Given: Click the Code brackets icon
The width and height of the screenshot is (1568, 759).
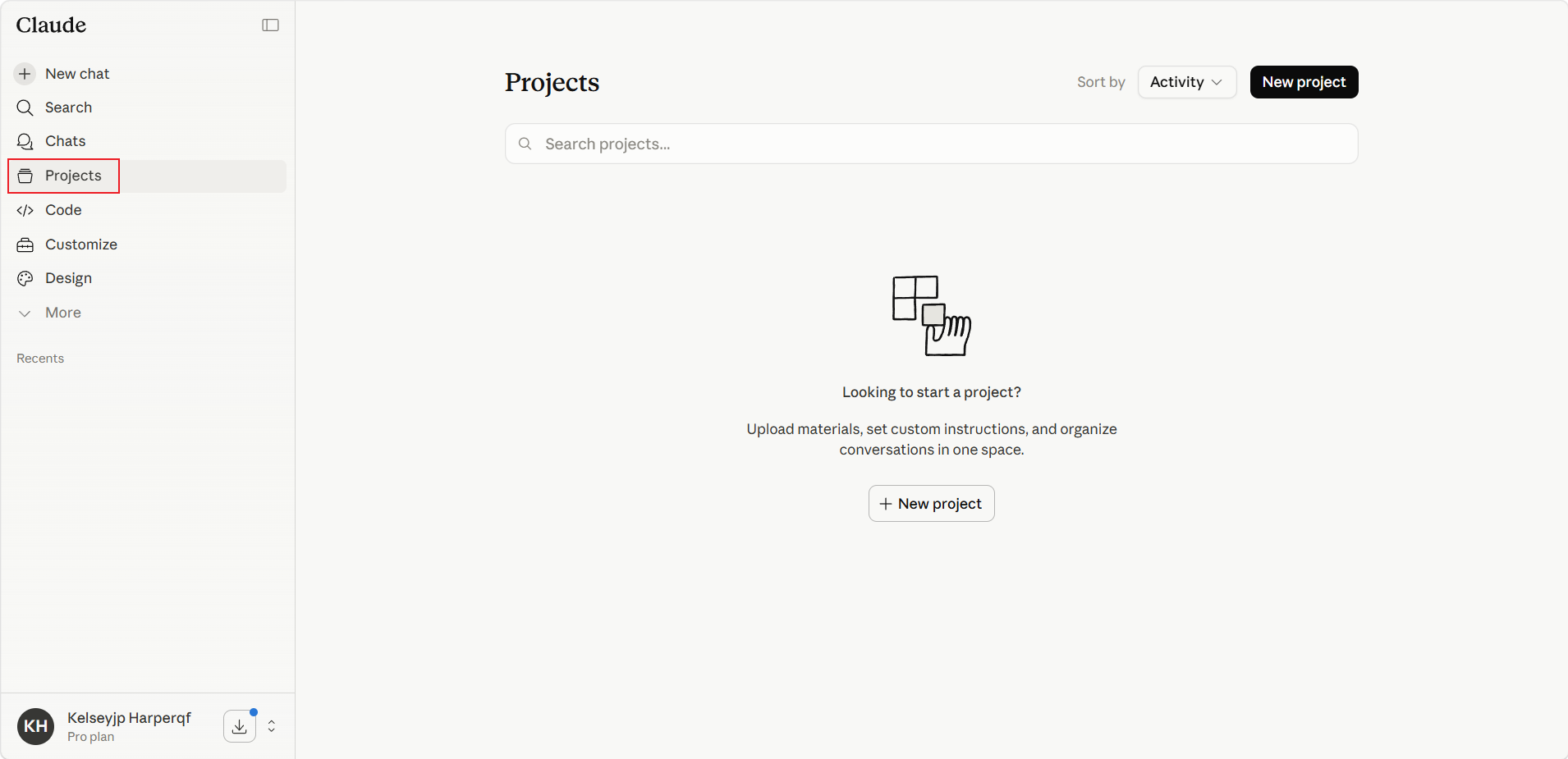Looking at the screenshot, I should click(25, 210).
